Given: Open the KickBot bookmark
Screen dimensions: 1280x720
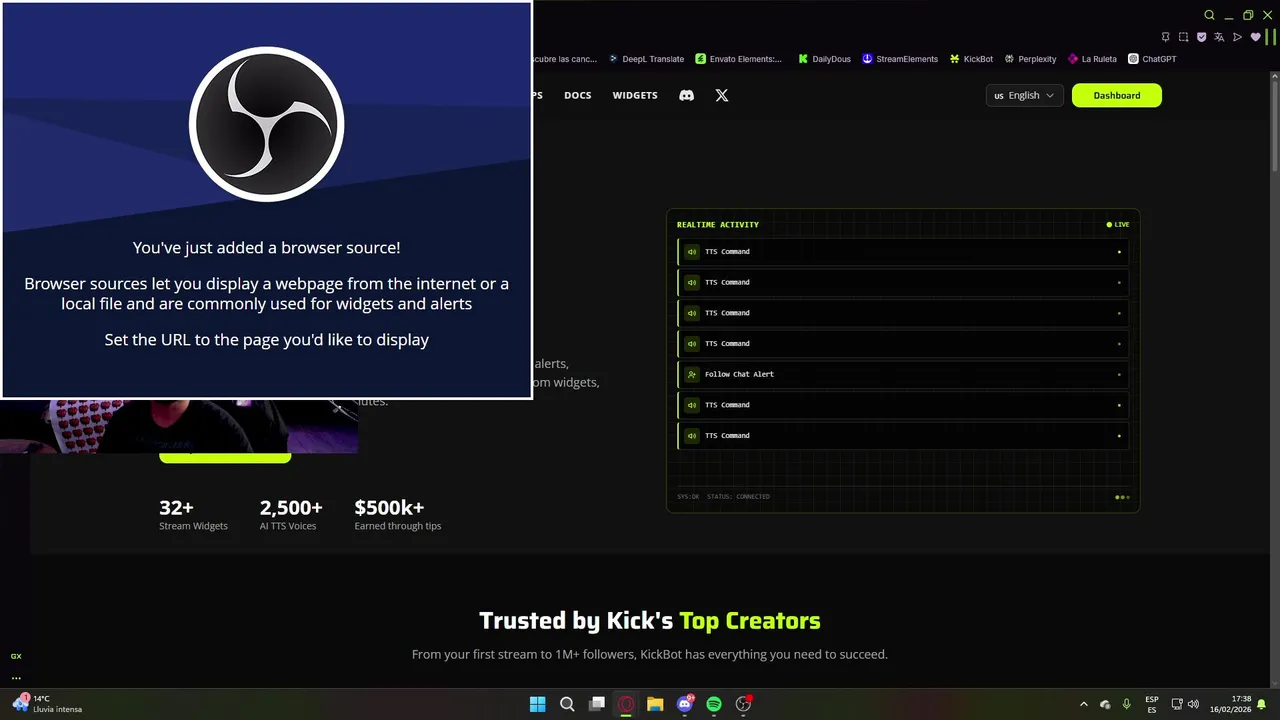Looking at the screenshot, I should (x=971, y=59).
